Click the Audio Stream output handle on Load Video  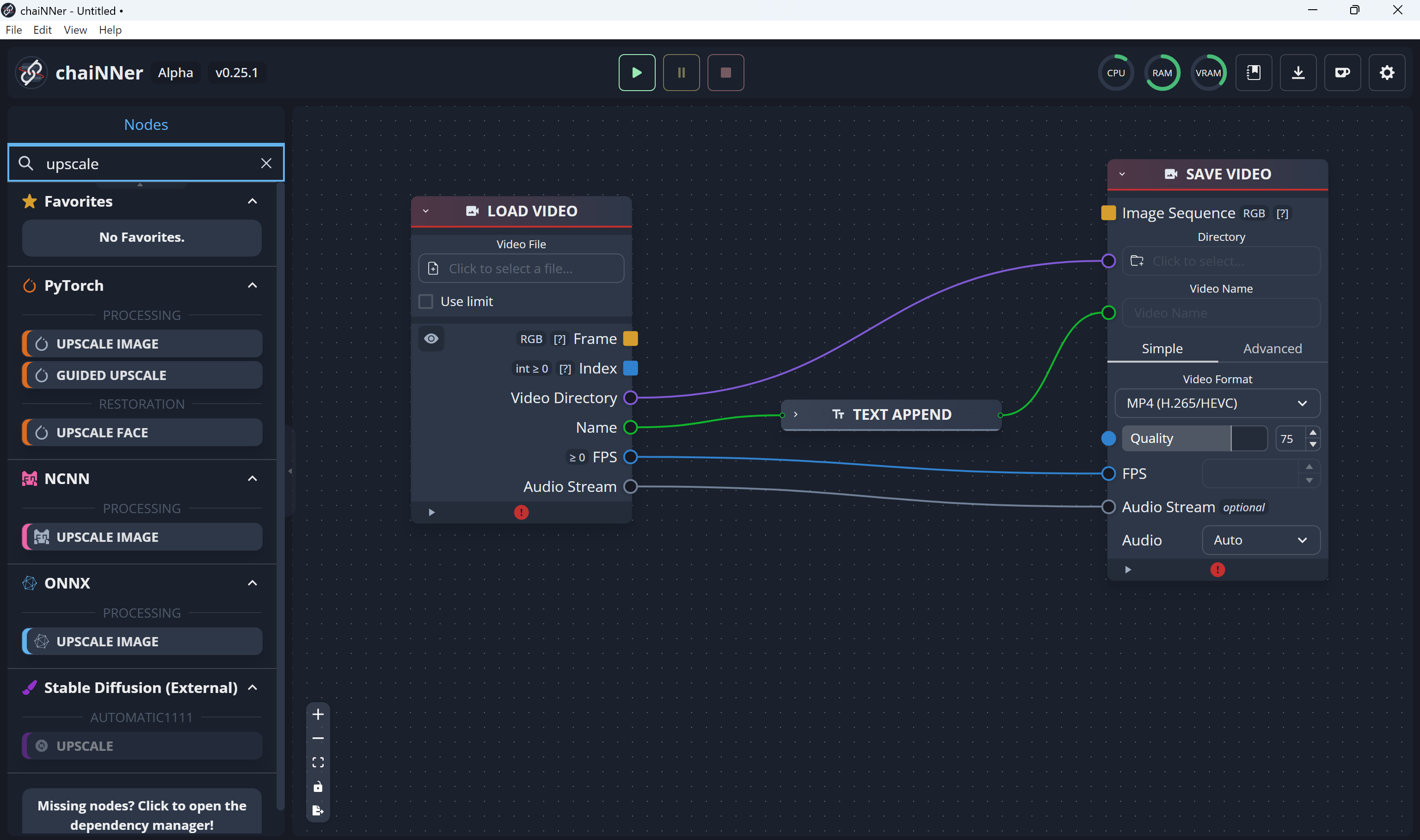pyautogui.click(x=631, y=486)
